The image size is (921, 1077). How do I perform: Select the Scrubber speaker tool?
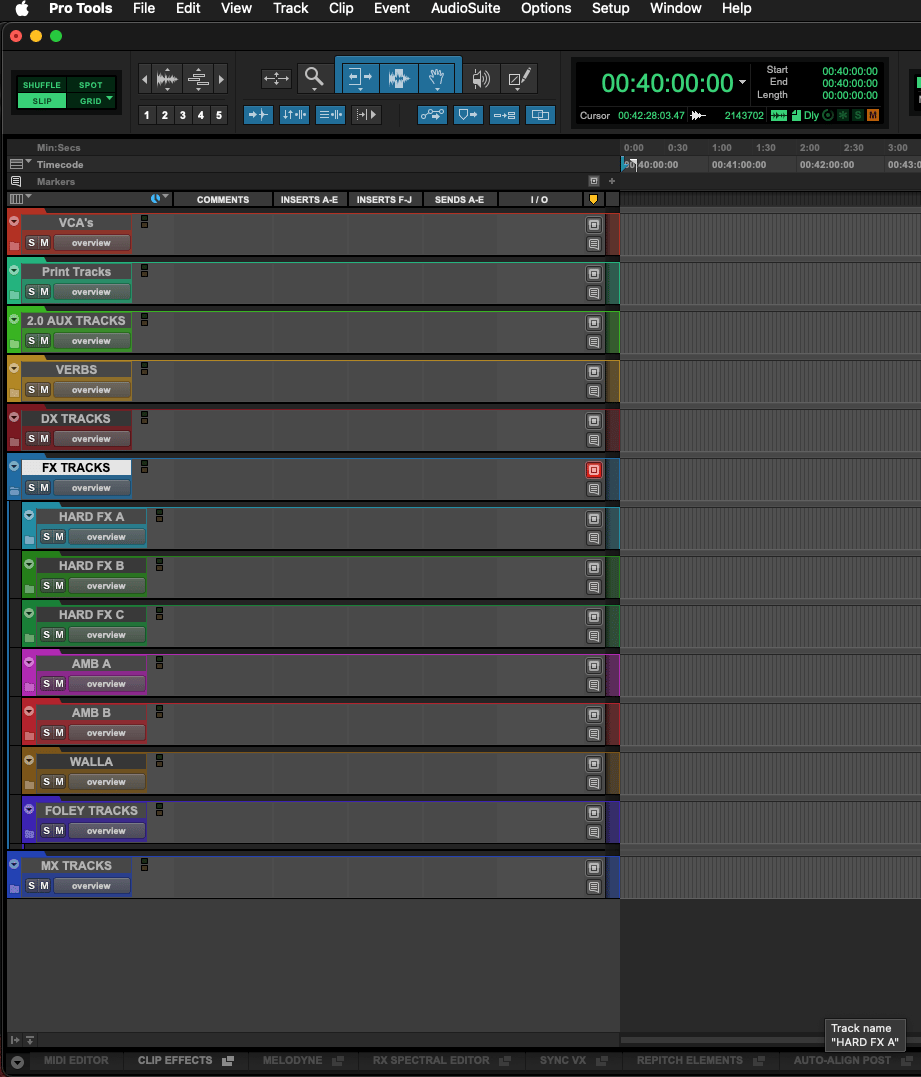[x=481, y=78]
